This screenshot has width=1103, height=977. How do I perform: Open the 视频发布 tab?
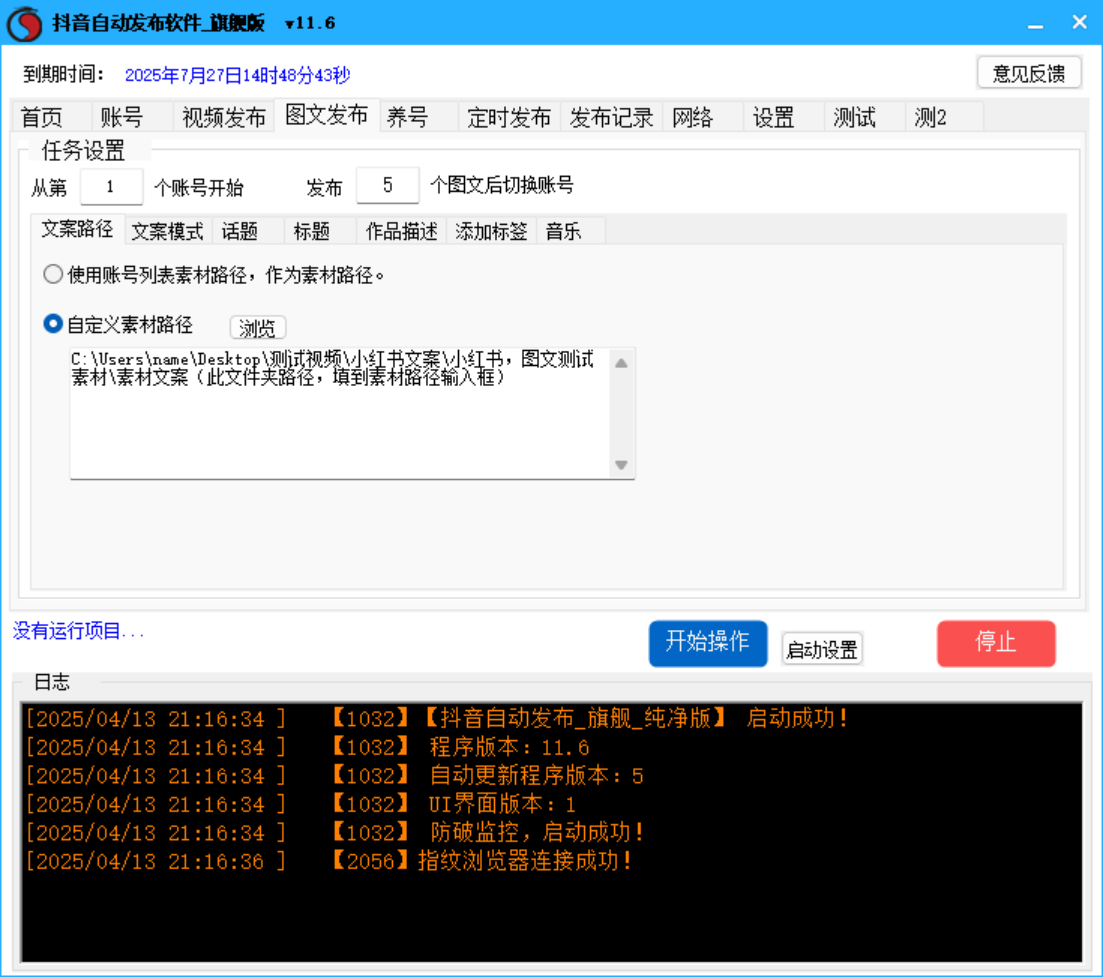[x=224, y=117]
